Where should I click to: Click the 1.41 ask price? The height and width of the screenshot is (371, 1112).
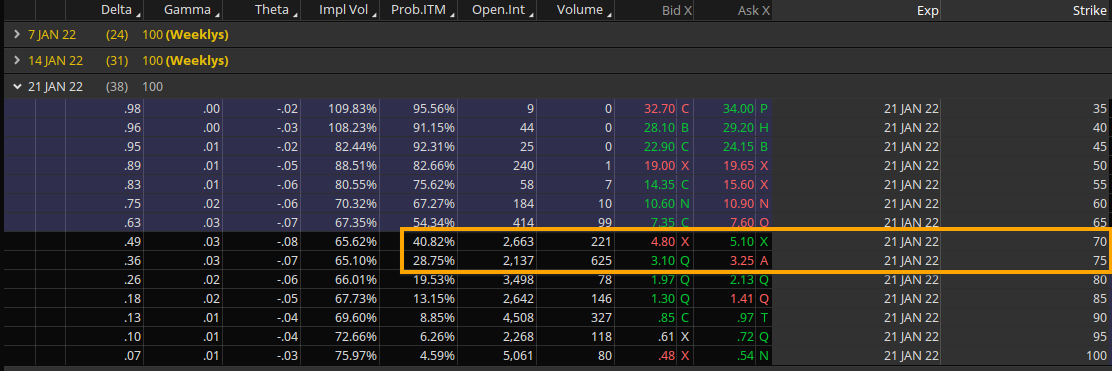pos(741,299)
